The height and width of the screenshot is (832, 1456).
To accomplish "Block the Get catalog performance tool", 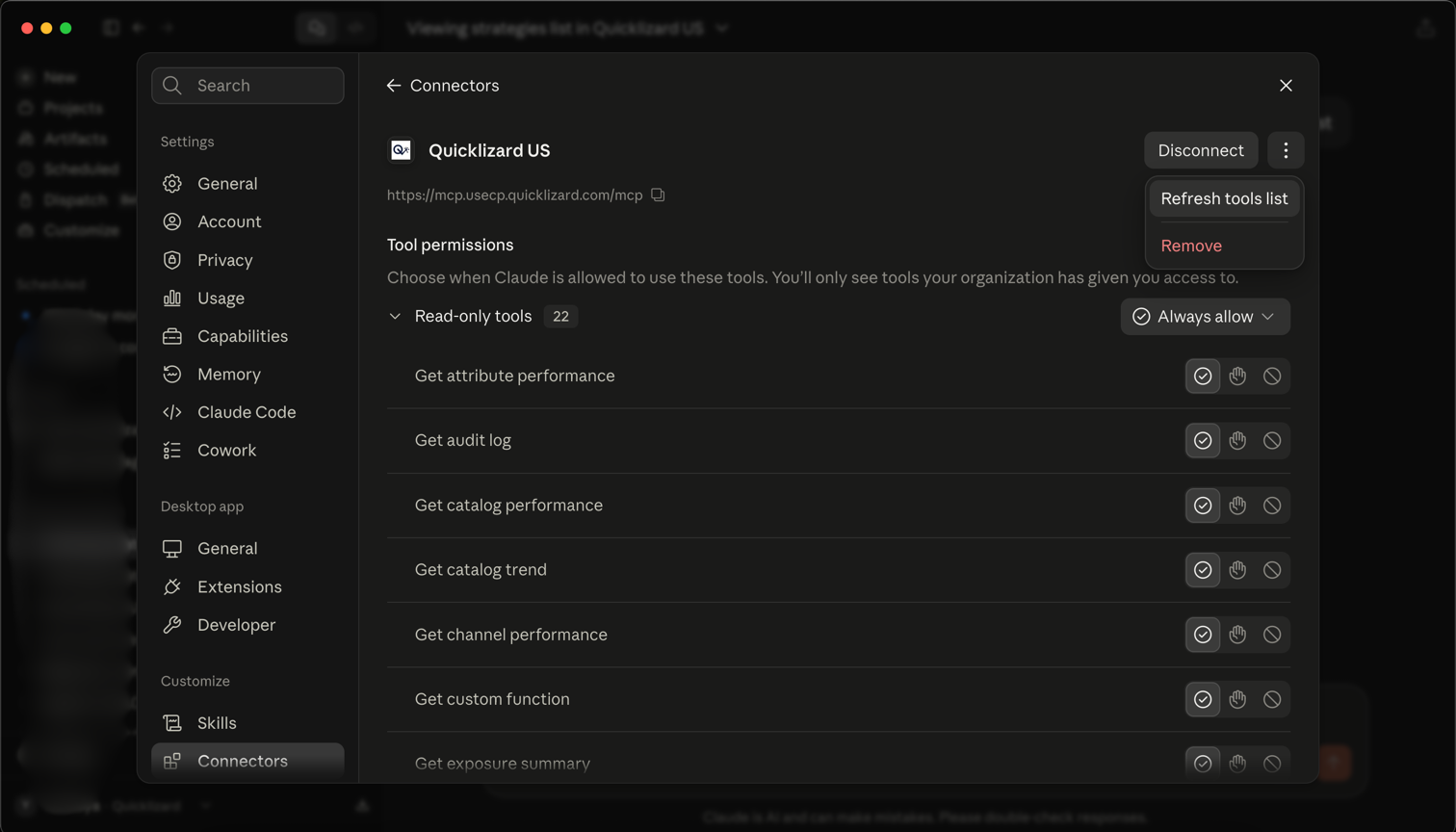I will pyautogui.click(x=1272, y=505).
